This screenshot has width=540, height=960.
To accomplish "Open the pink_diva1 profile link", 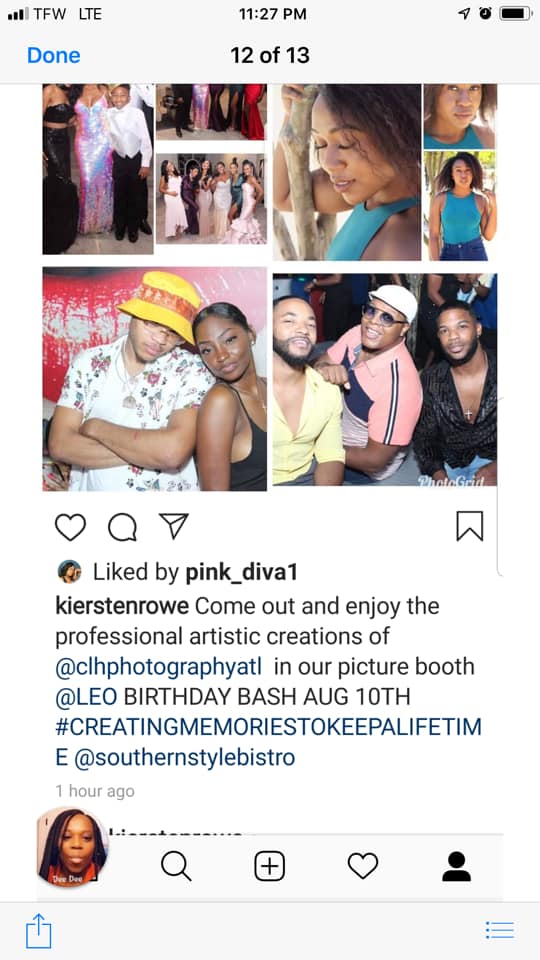I will pyautogui.click(x=241, y=572).
